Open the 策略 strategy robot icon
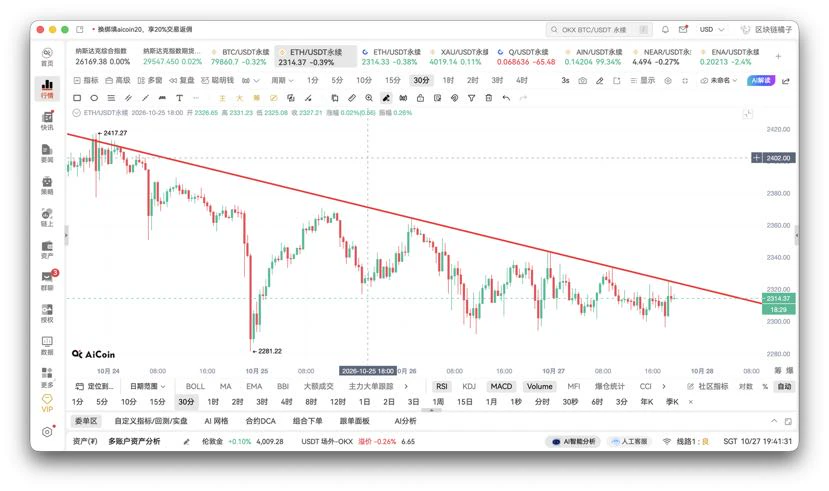 click(47, 185)
